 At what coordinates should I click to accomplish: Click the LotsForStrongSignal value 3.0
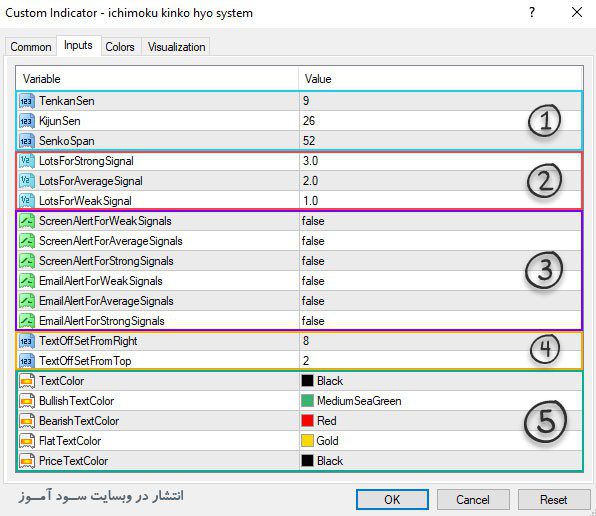click(x=310, y=161)
